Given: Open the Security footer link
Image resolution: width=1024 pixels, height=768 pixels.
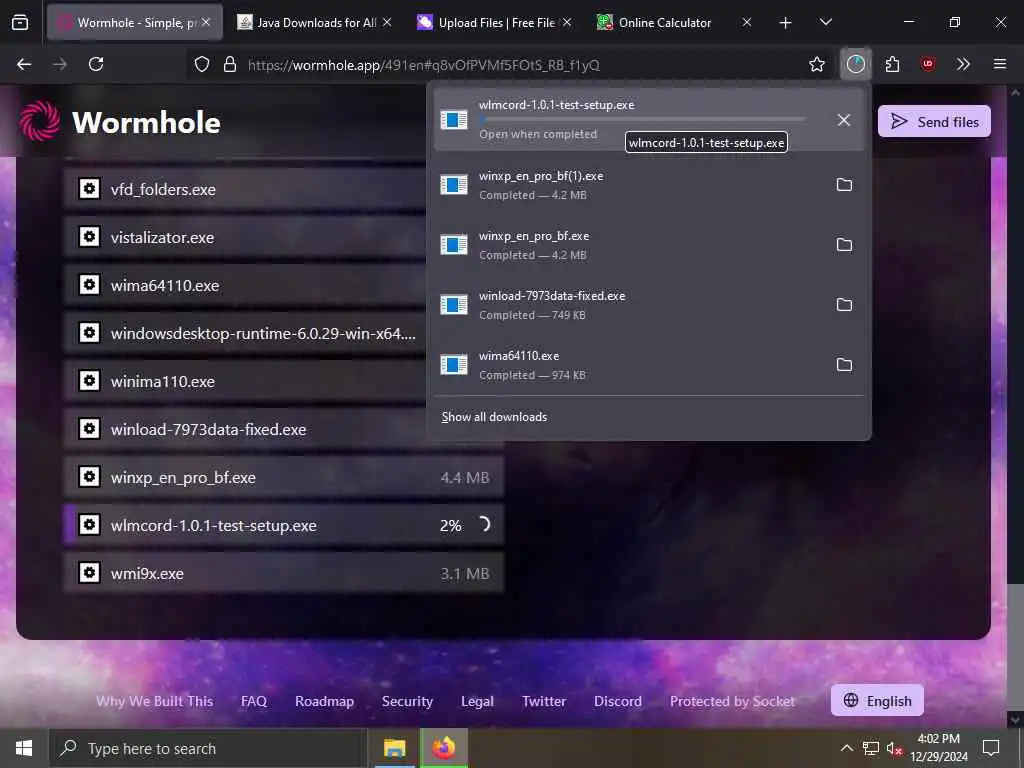Looking at the screenshot, I should (407, 701).
